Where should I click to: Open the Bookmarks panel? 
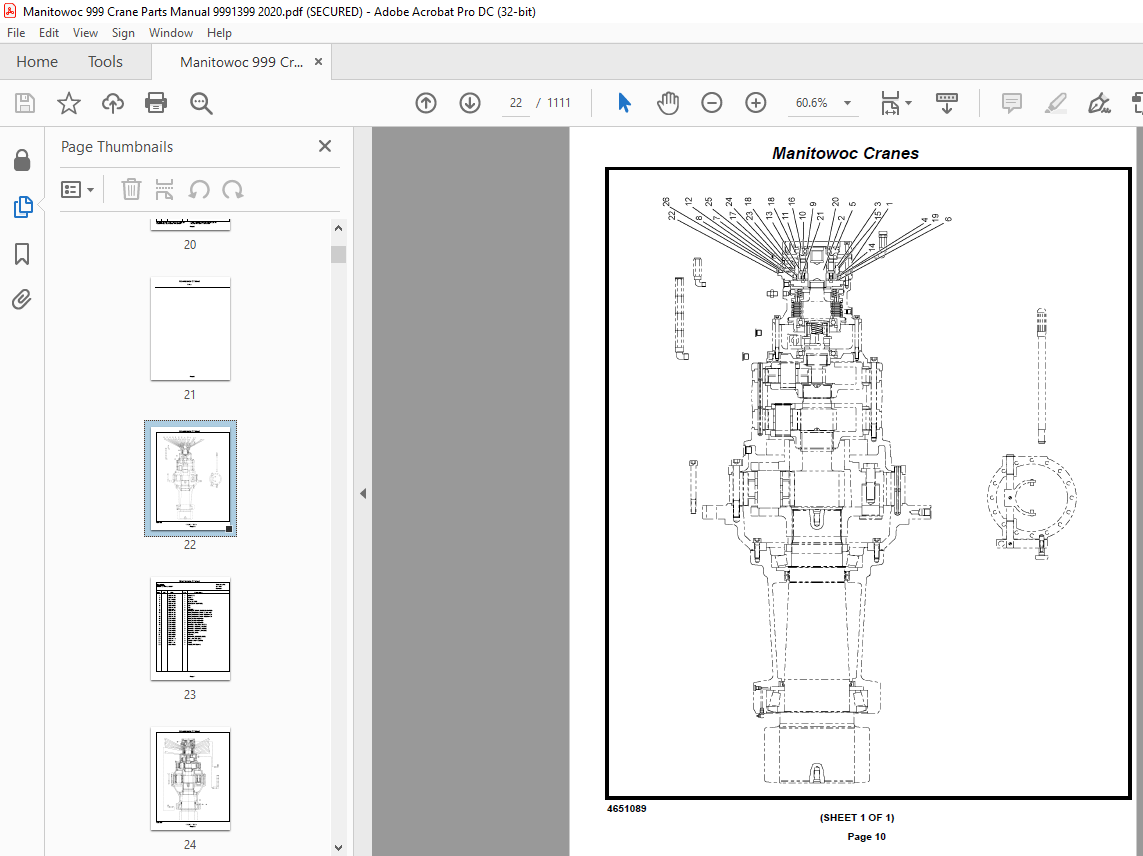click(22, 254)
